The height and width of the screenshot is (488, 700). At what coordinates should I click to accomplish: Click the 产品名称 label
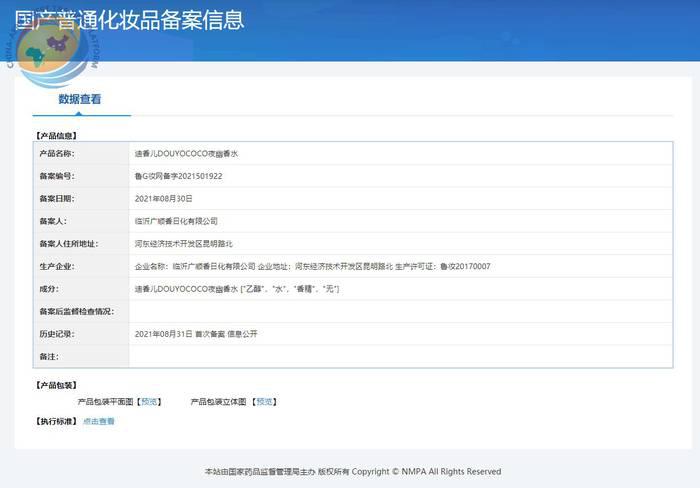point(57,154)
